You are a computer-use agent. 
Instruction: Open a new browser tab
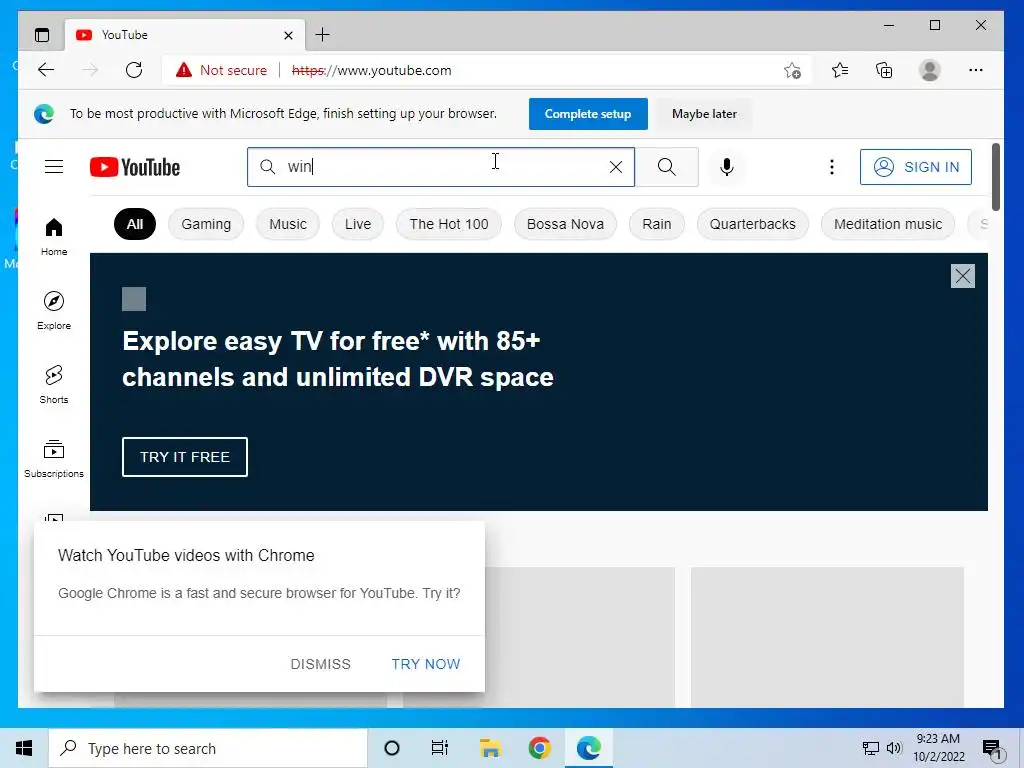(x=323, y=35)
